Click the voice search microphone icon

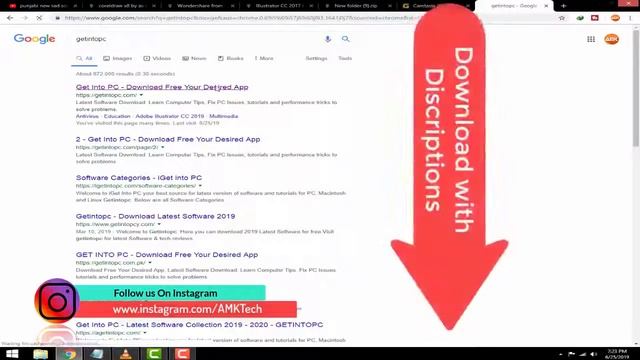click(328, 39)
